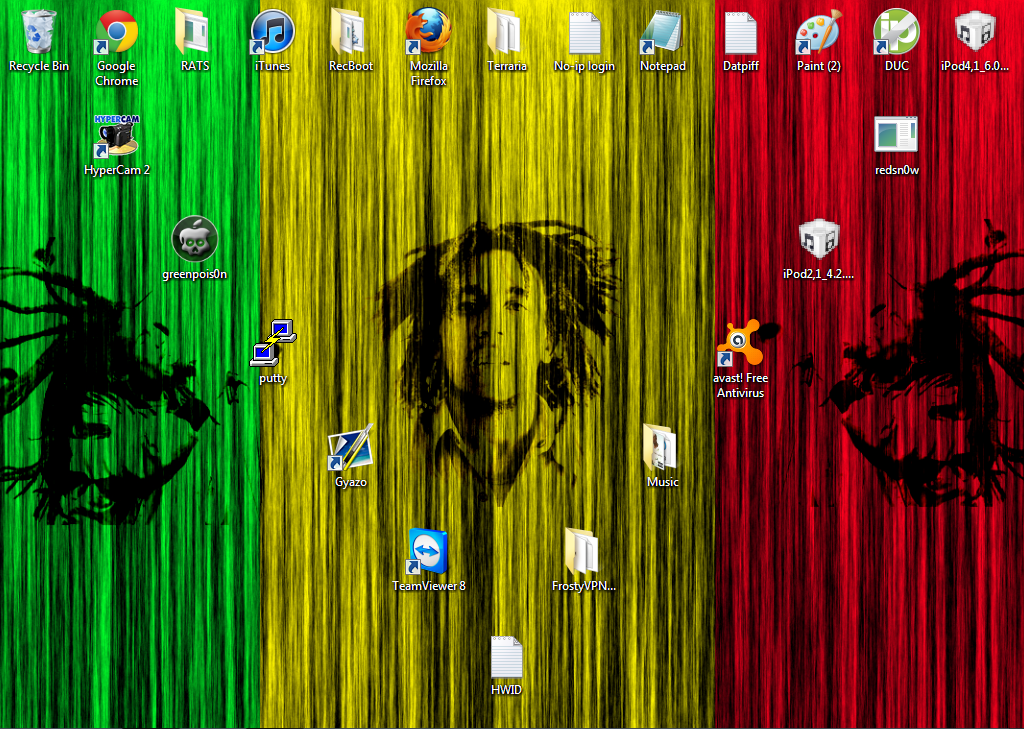Select the Datpiff file icon

(741, 33)
